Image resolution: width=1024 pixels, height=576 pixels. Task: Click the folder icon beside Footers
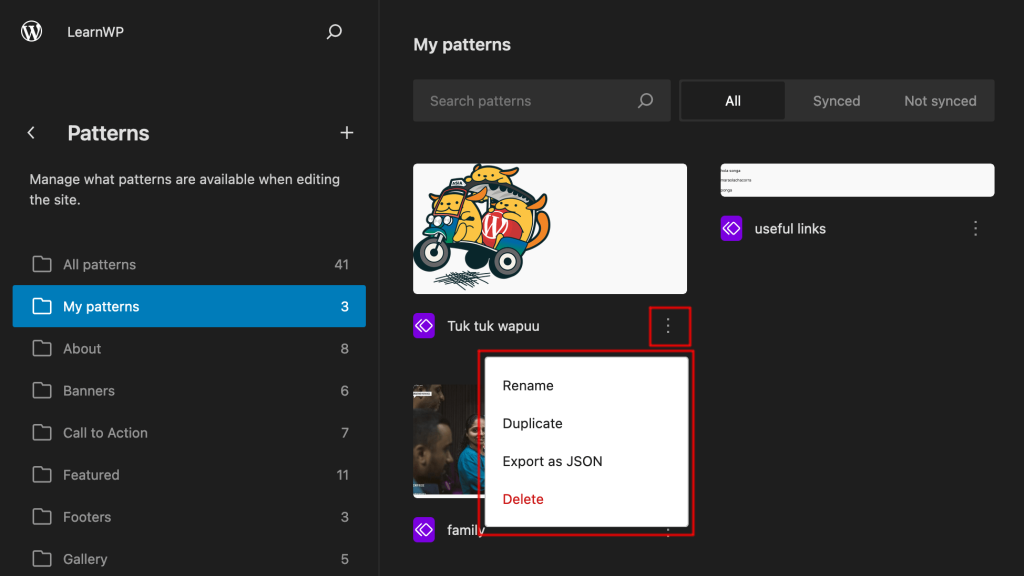click(x=41, y=517)
